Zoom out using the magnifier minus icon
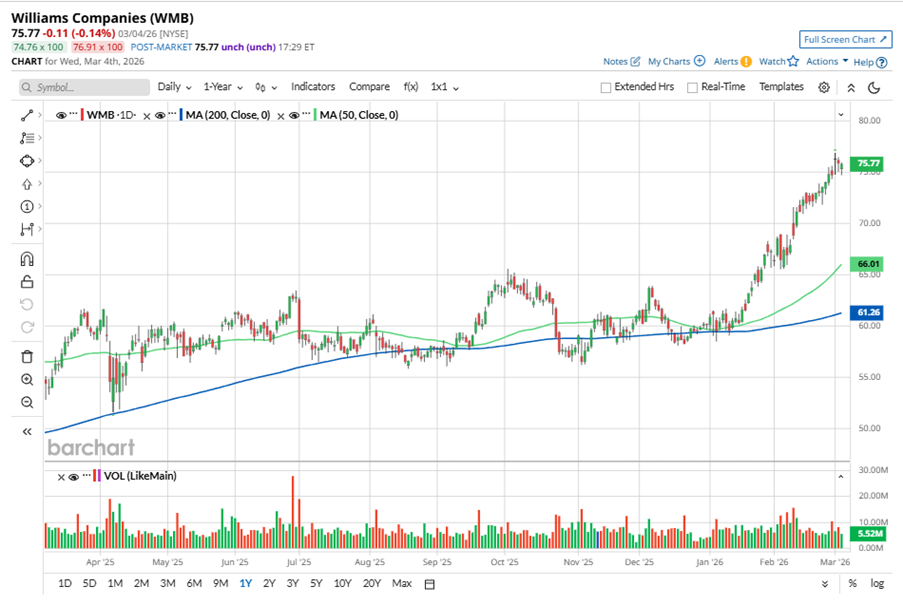 tap(27, 402)
